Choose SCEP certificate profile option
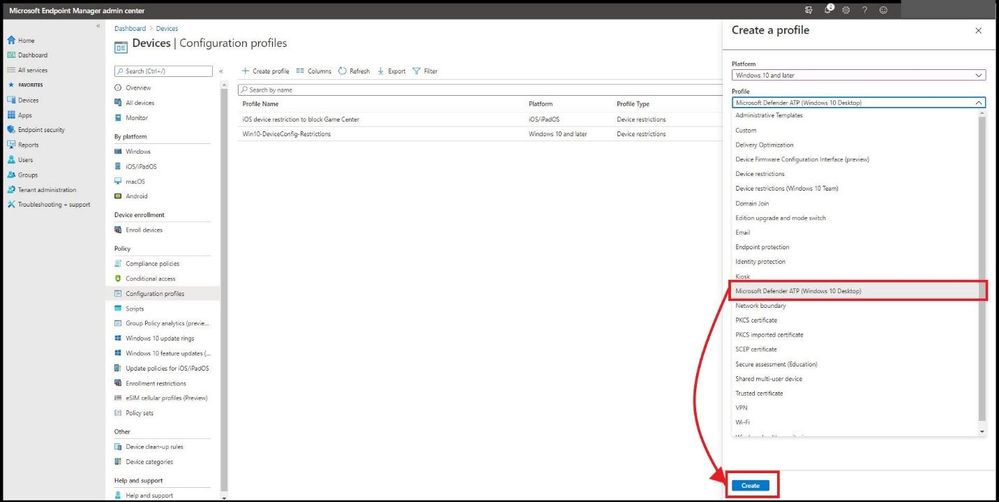This screenshot has width=999, height=502. coord(756,350)
